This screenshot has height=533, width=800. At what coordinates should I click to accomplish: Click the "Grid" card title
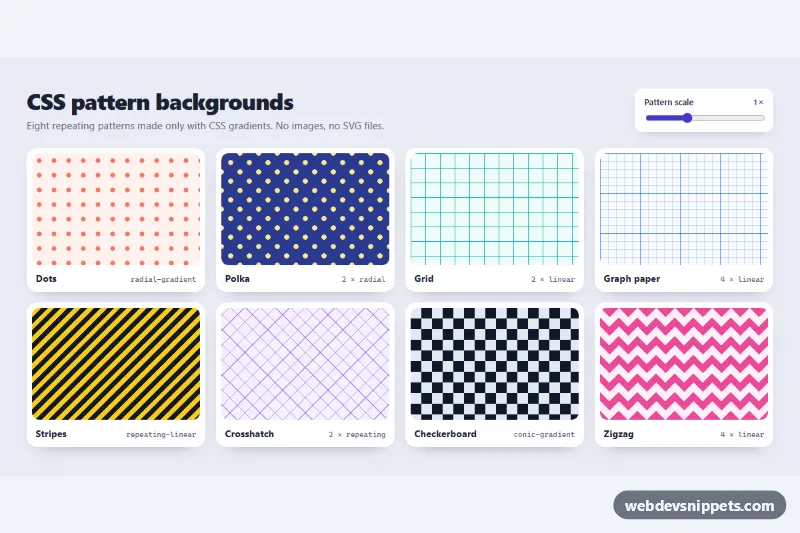click(x=424, y=278)
